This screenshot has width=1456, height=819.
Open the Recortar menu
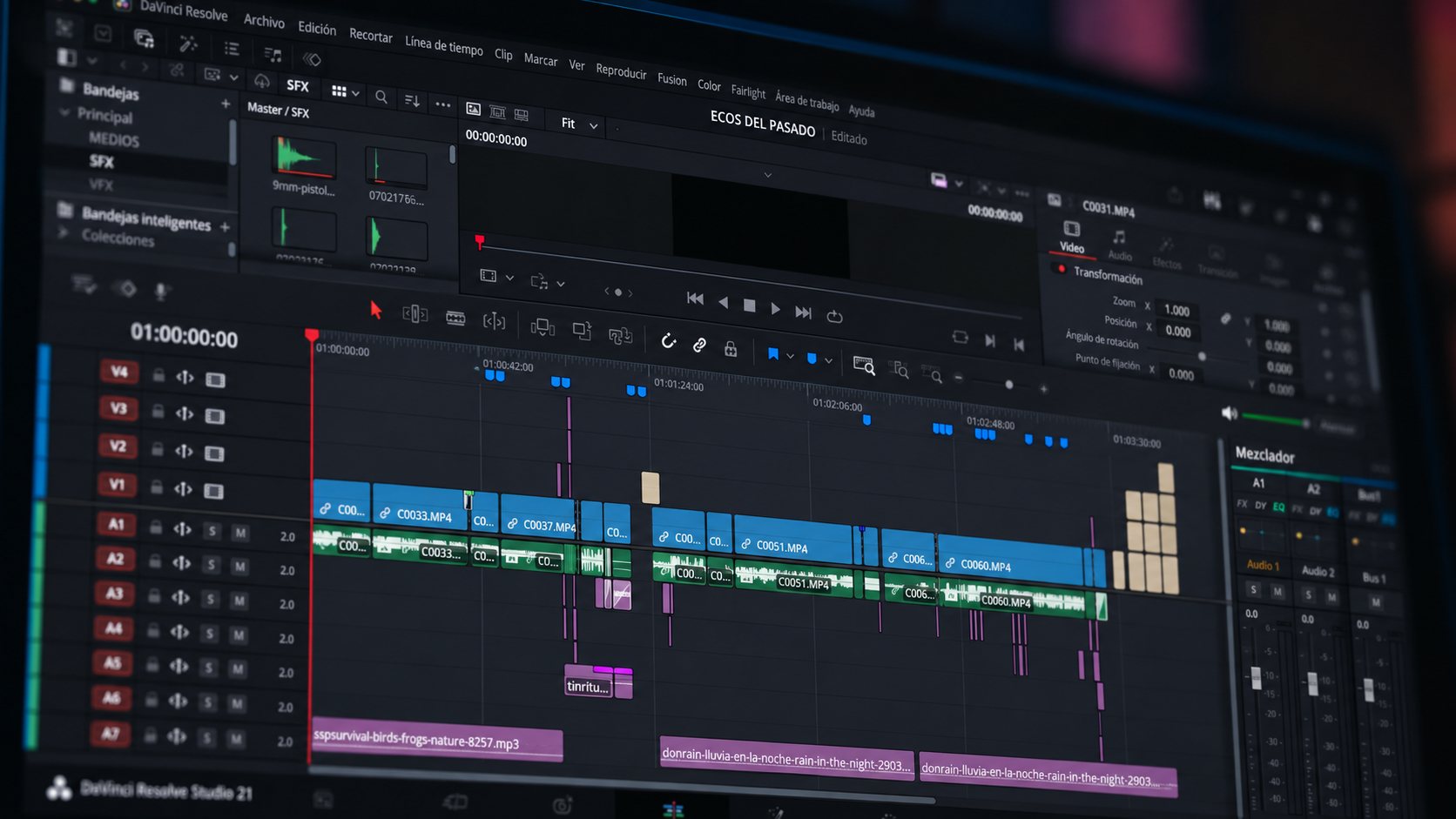tap(370, 35)
